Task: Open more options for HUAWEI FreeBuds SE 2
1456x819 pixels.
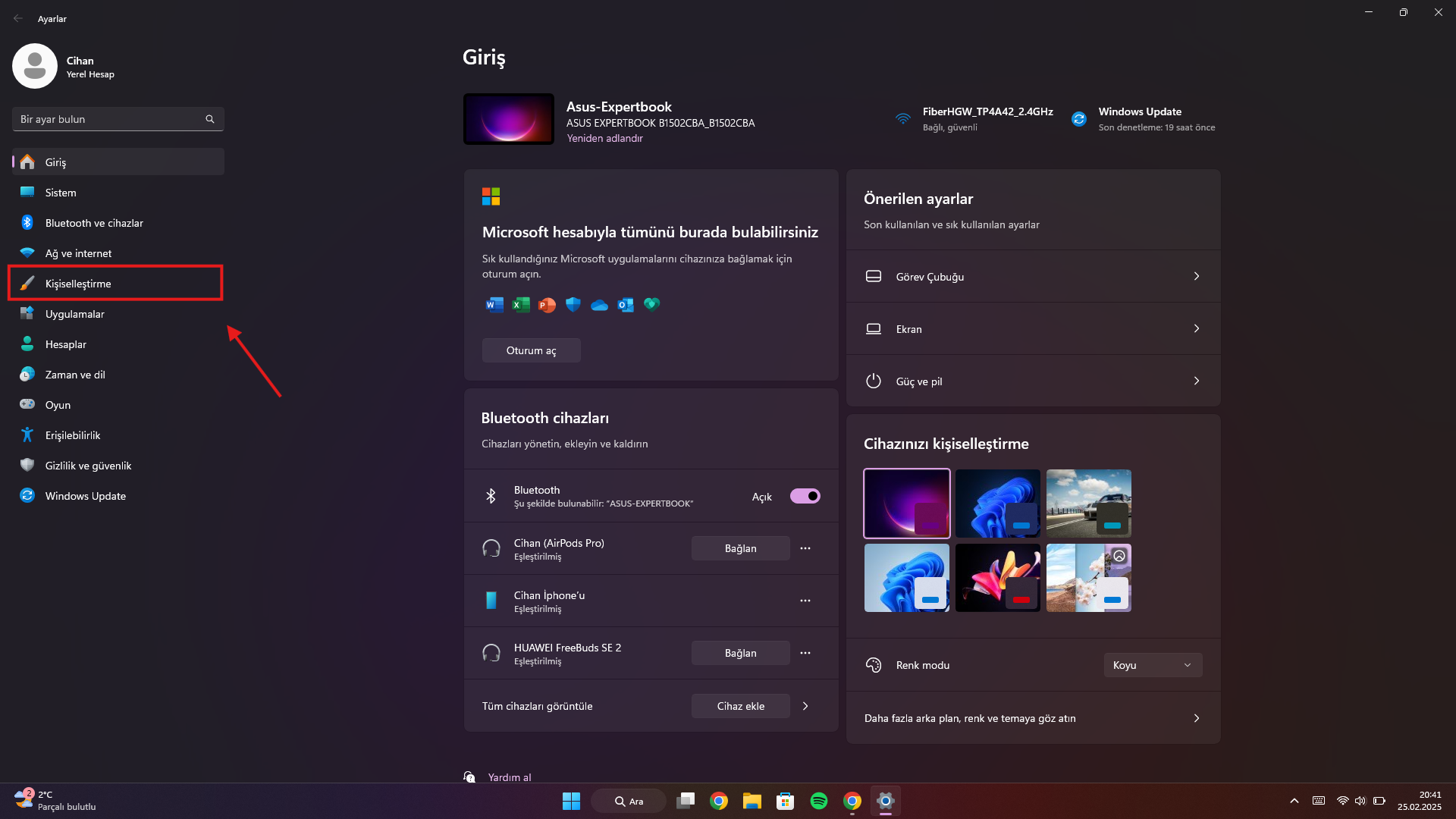Action: 805,653
